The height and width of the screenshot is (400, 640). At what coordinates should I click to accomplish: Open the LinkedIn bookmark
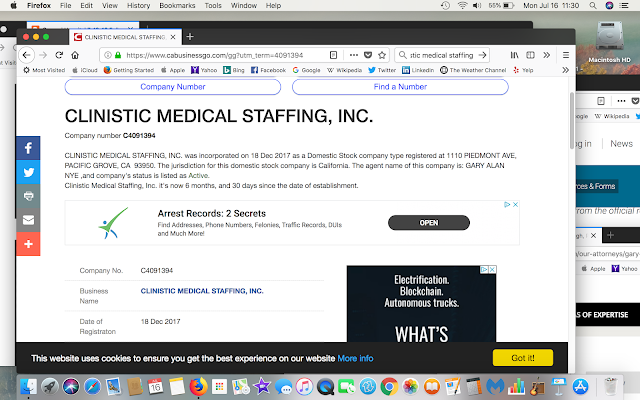[x=418, y=70]
